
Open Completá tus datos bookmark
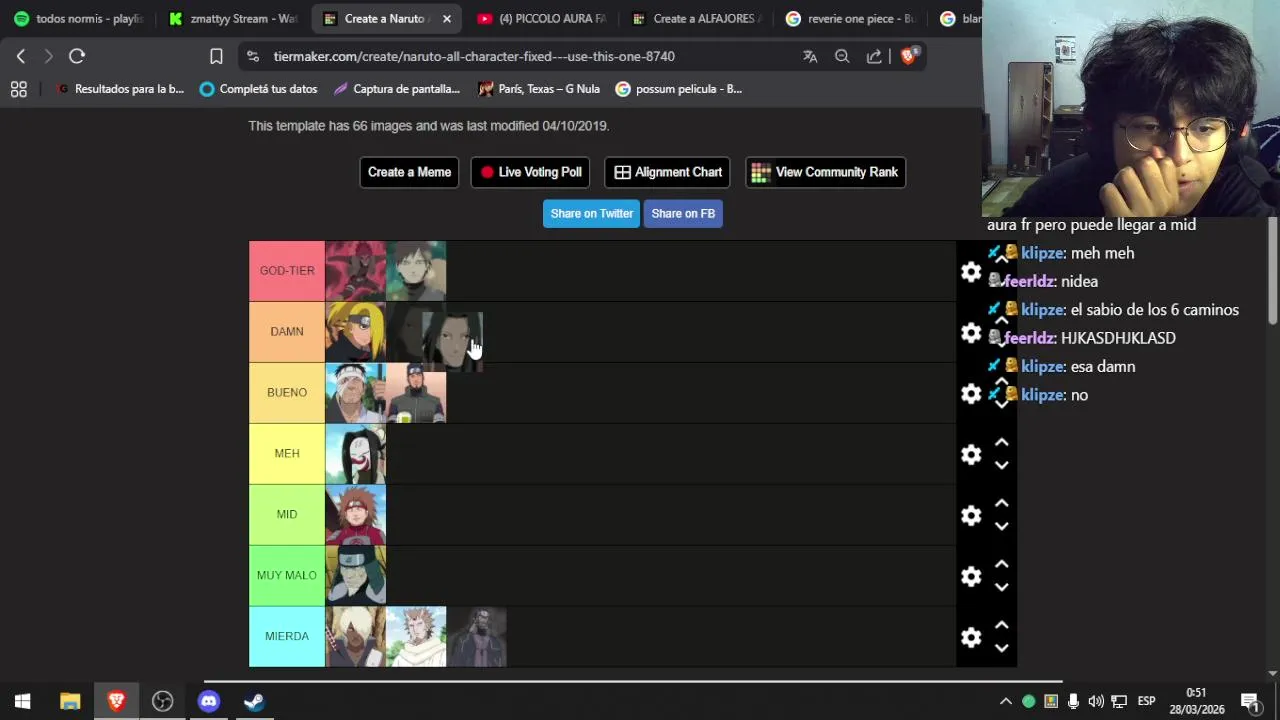coord(258,89)
